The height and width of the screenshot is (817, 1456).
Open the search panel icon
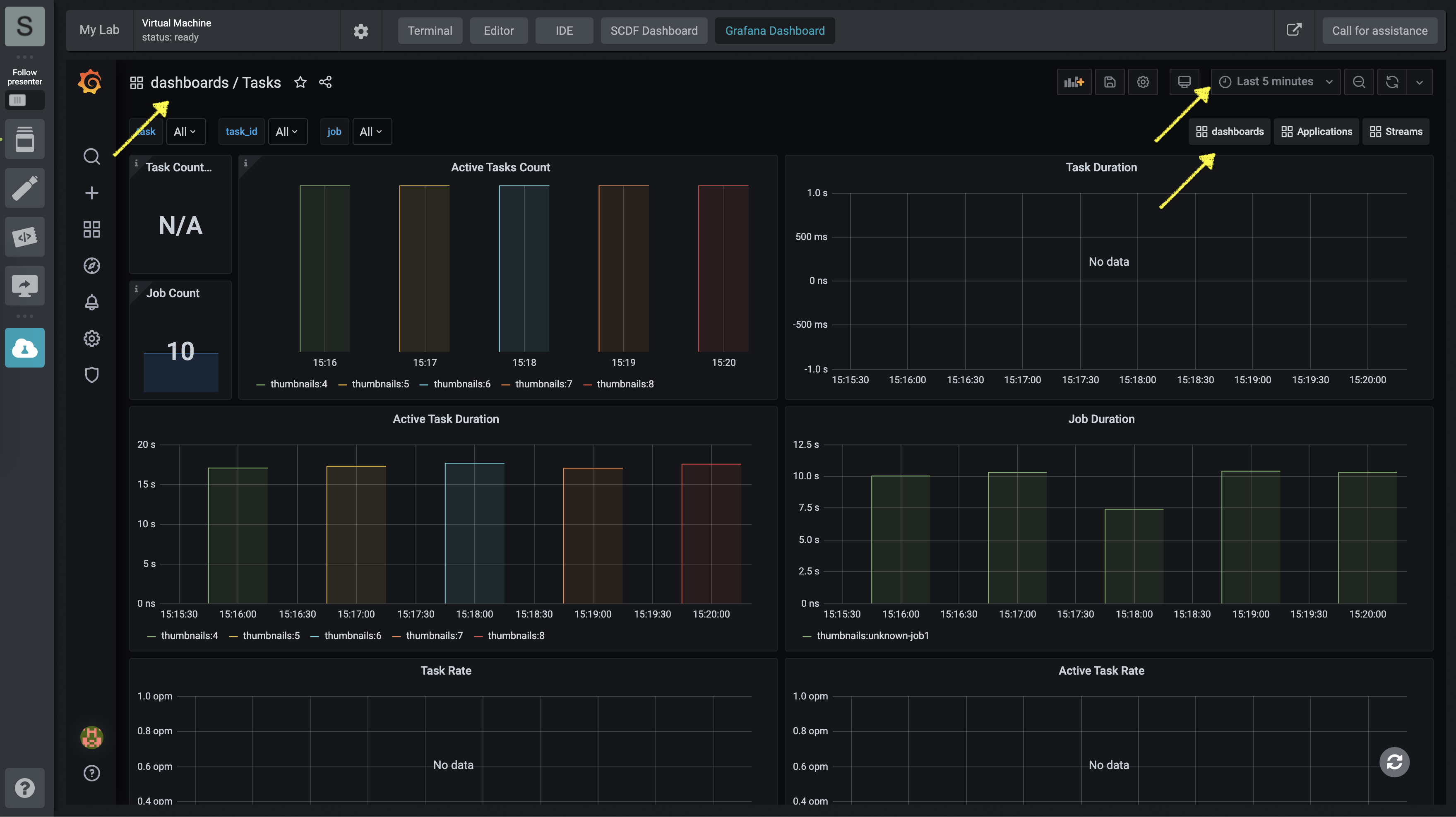coord(91,157)
